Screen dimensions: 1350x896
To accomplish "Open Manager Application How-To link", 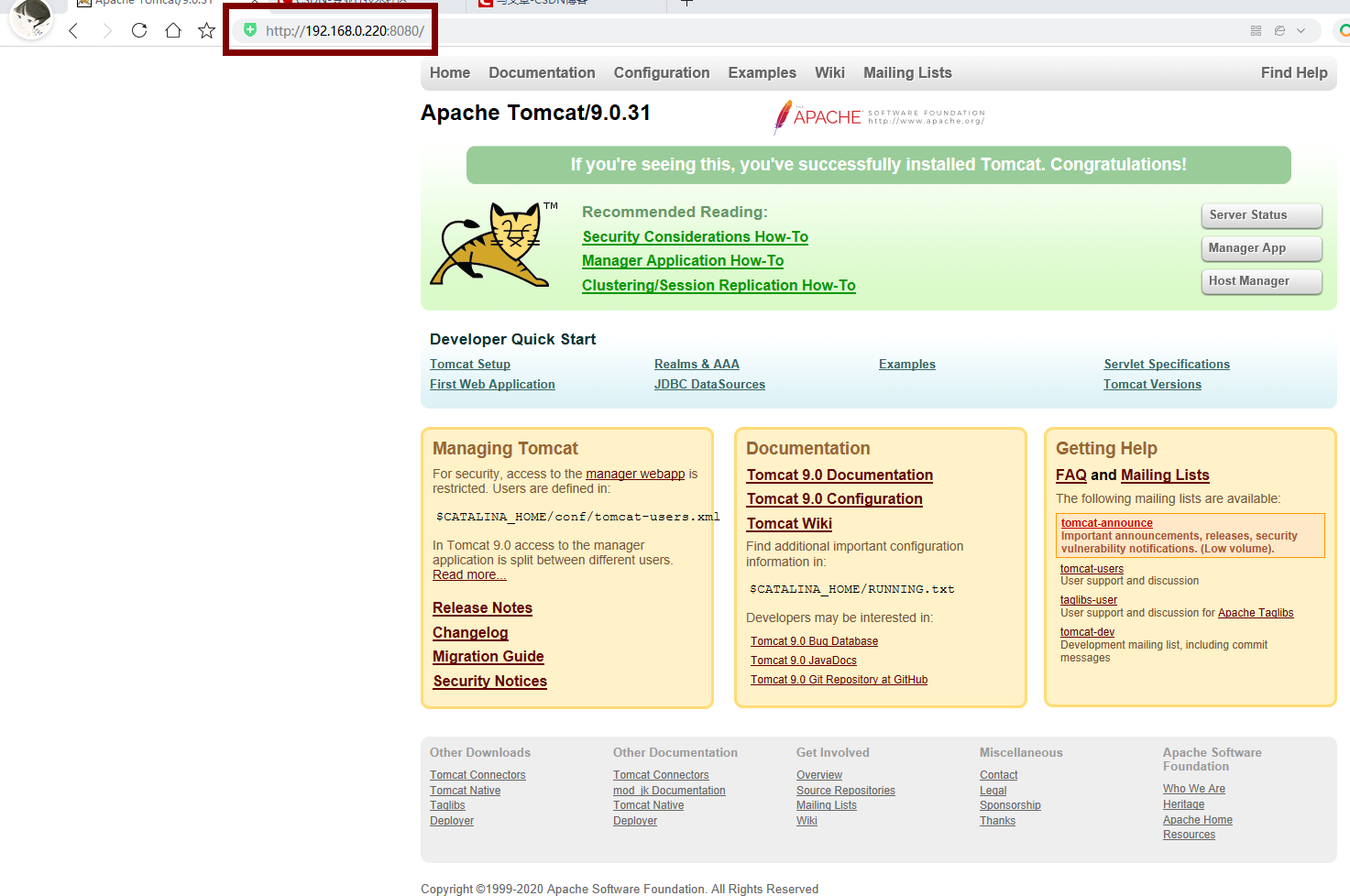I will pyautogui.click(x=683, y=260).
